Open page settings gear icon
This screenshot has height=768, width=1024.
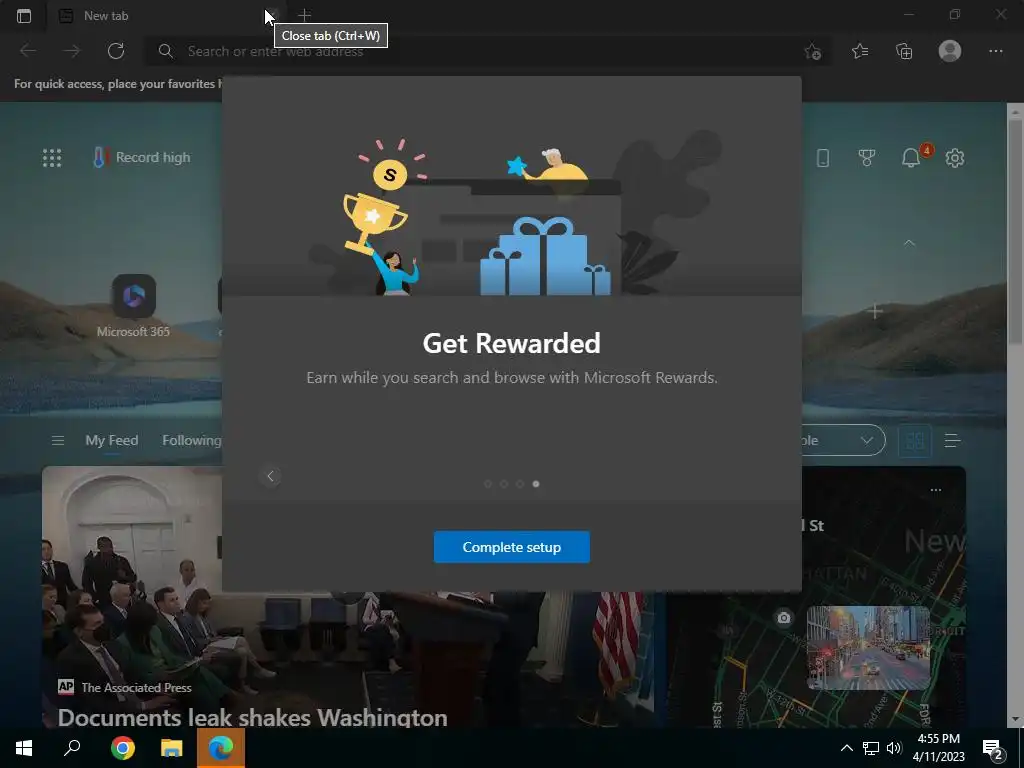pos(955,157)
